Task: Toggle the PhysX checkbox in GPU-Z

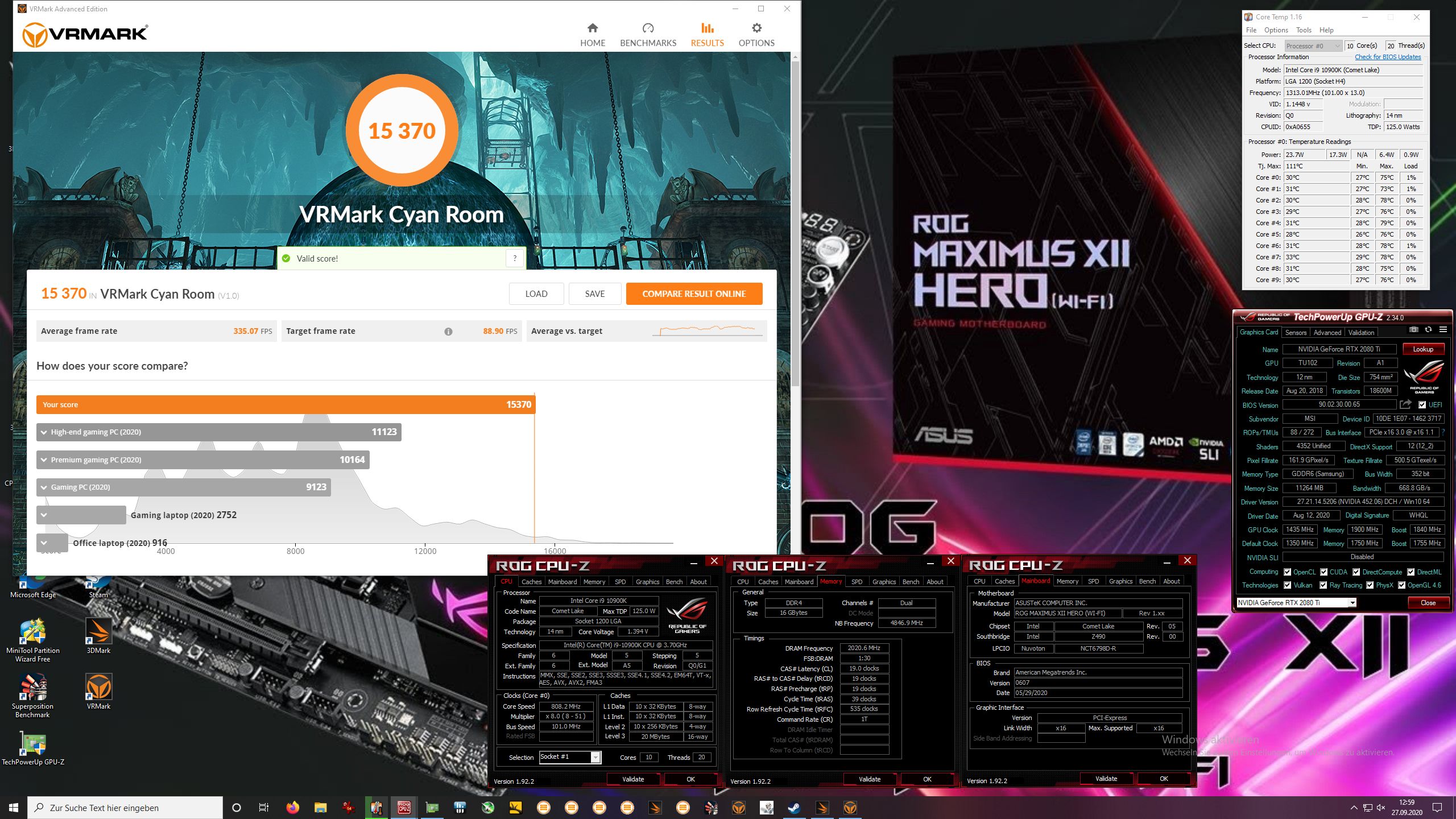Action: tap(1370, 585)
